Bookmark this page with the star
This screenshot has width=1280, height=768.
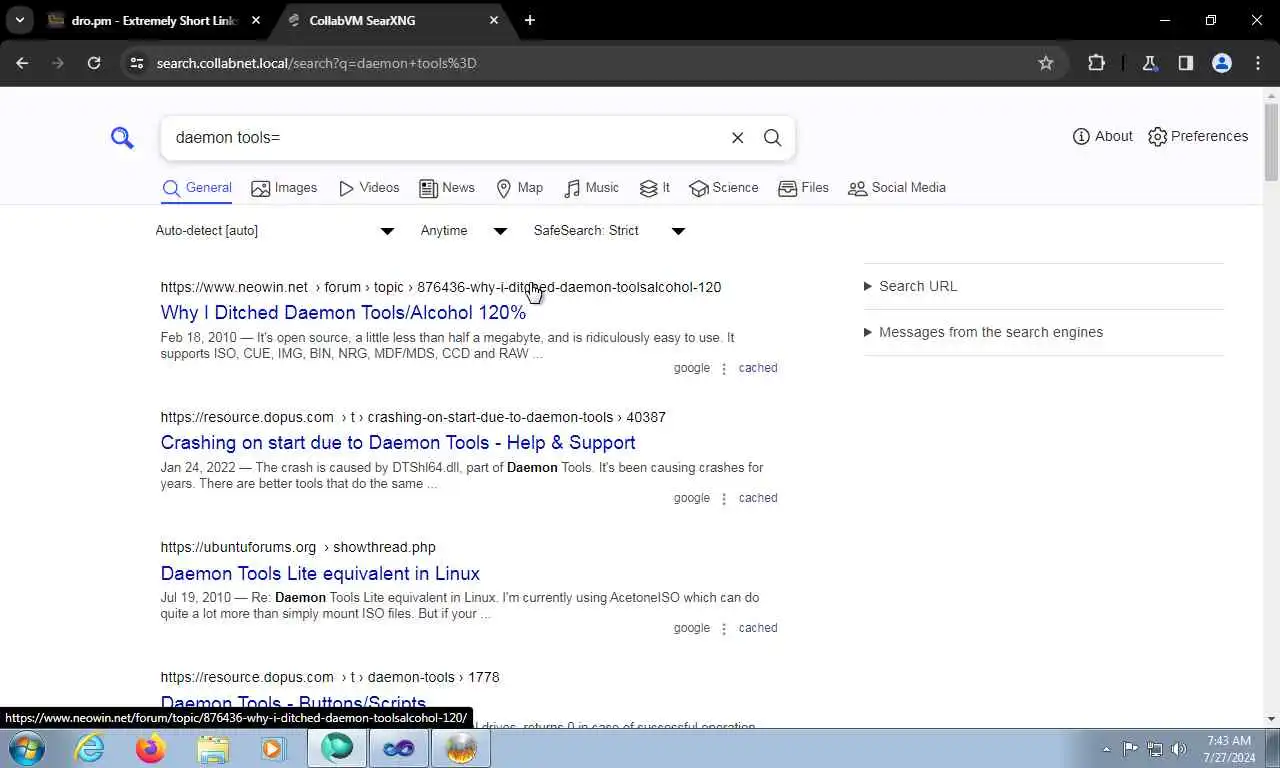click(1046, 63)
